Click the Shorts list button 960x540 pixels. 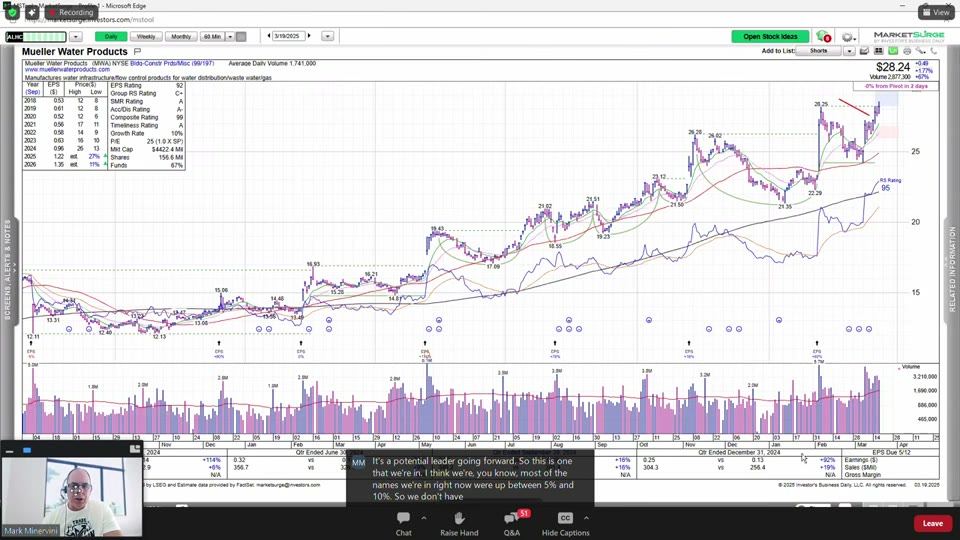tap(819, 51)
